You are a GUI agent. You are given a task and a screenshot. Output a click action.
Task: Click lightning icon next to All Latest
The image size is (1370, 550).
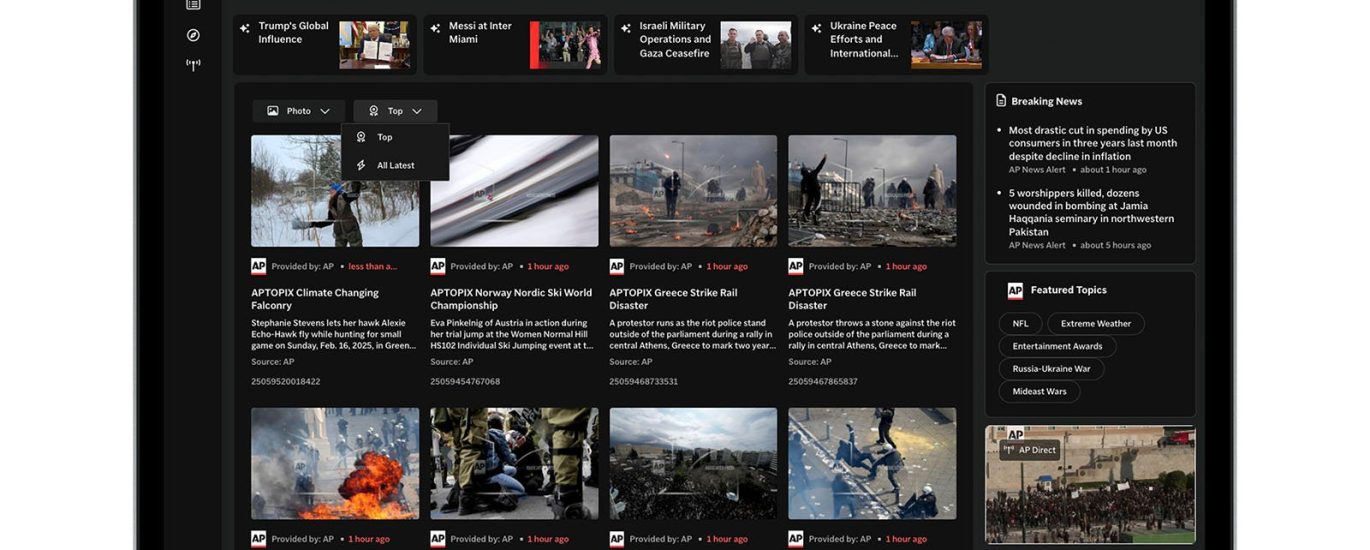[x=361, y=165]
